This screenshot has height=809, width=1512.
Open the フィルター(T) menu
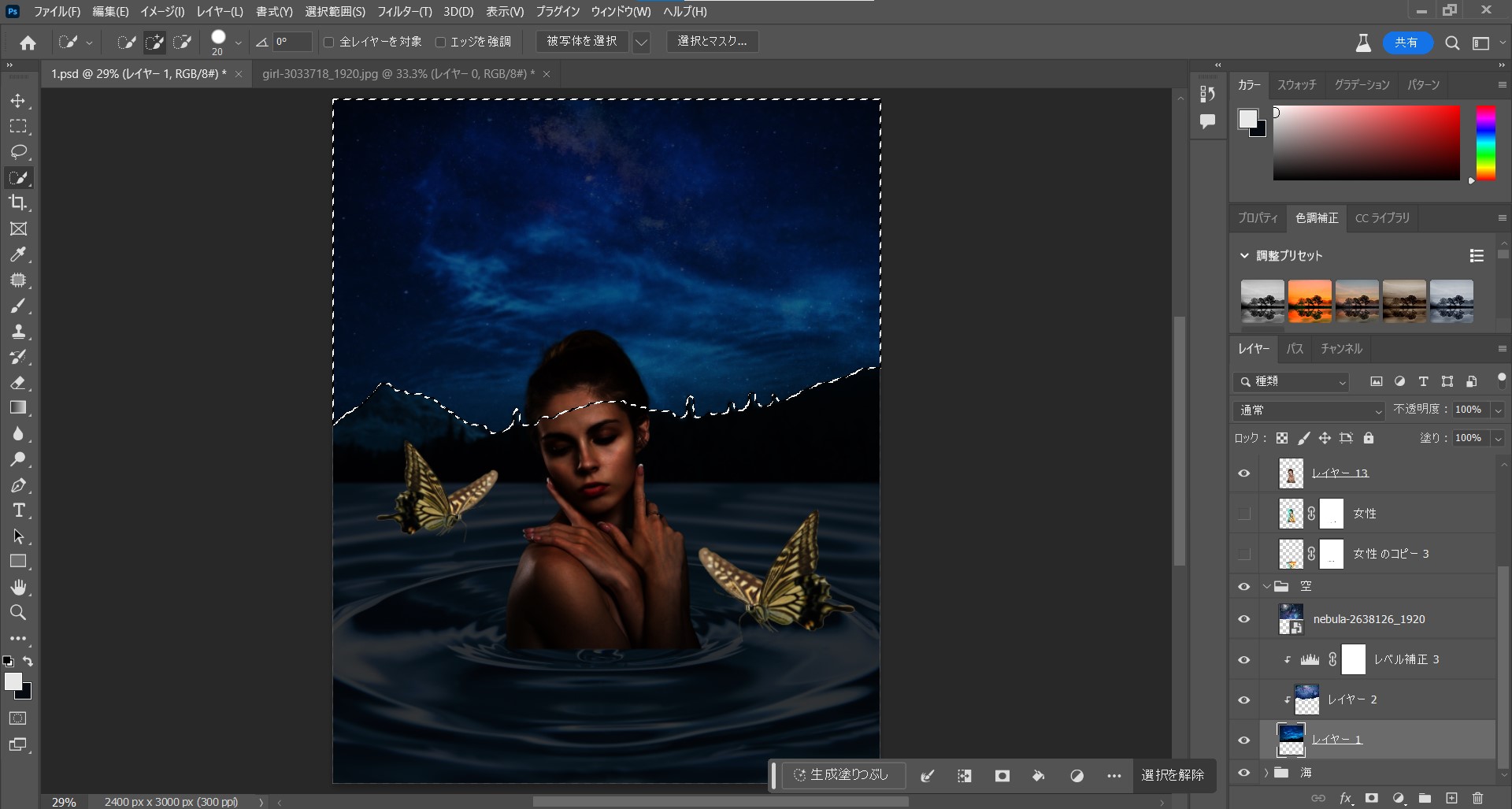pos(405,12)
